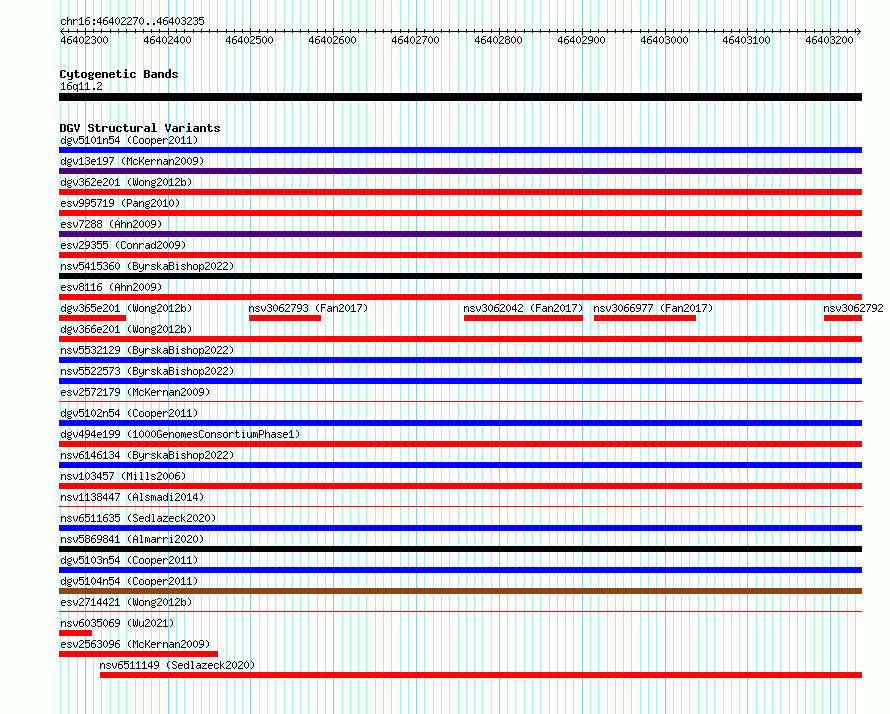Open dgv362e201 (Wong2012b) variant

(x=126, y=182)
